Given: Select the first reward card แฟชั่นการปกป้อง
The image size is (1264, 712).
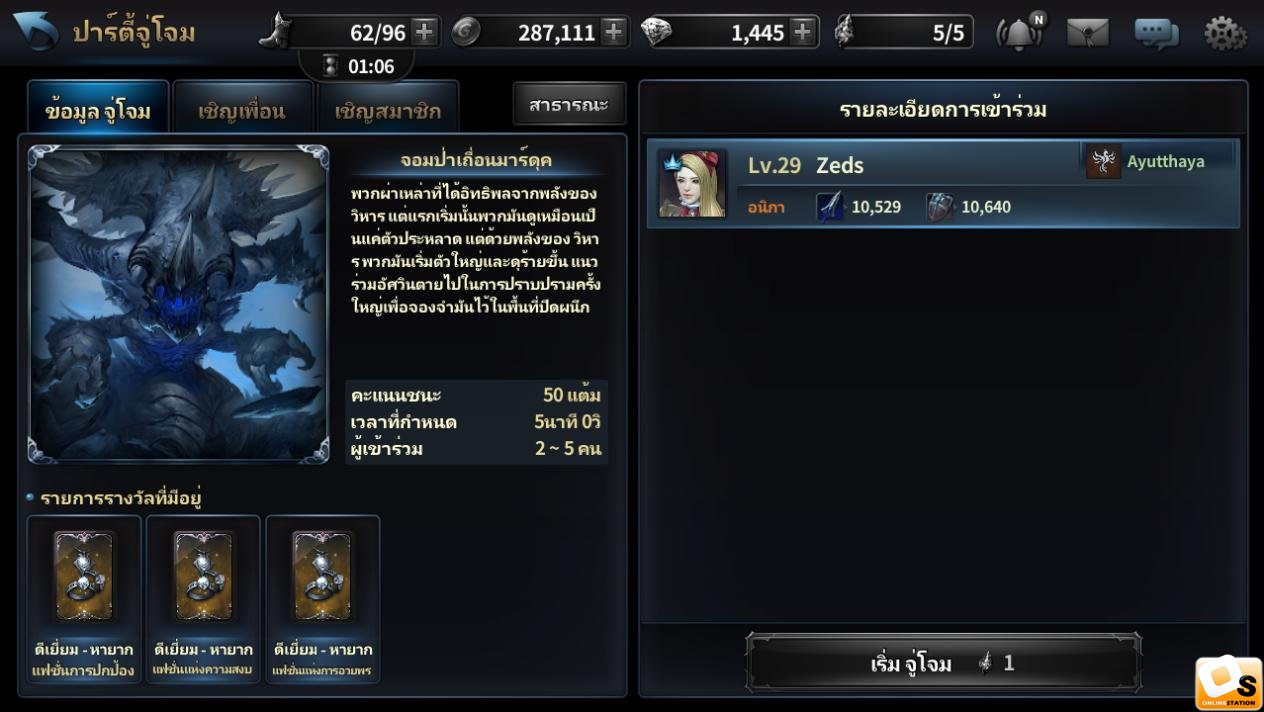Looking at the screenshot, I should click(84, 599).
